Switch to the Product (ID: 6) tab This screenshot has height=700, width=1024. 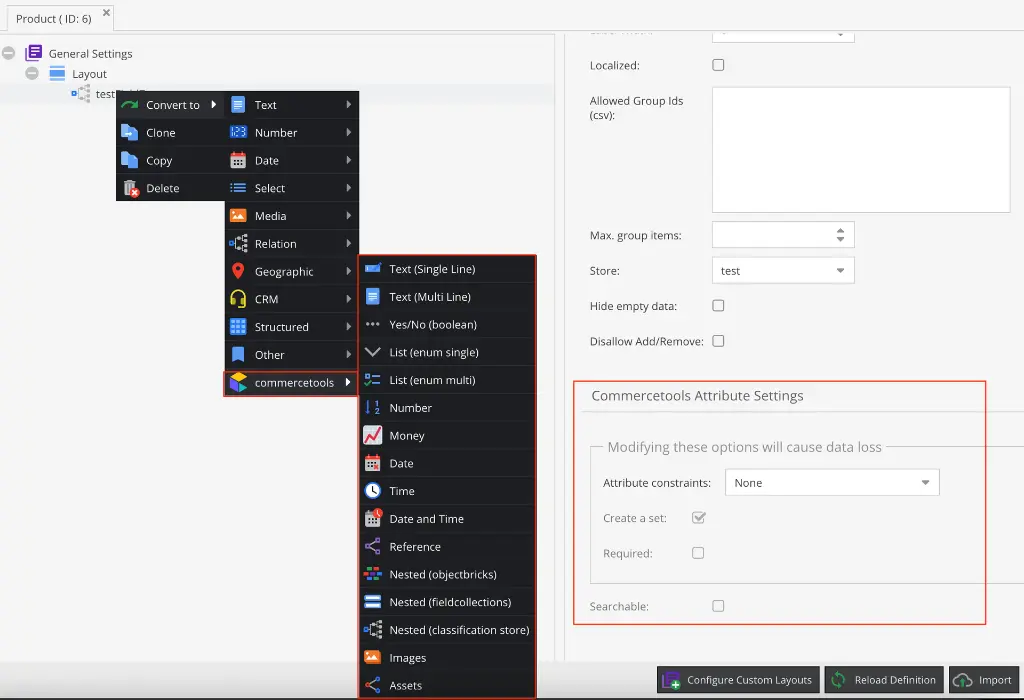[x=54, y=19]
